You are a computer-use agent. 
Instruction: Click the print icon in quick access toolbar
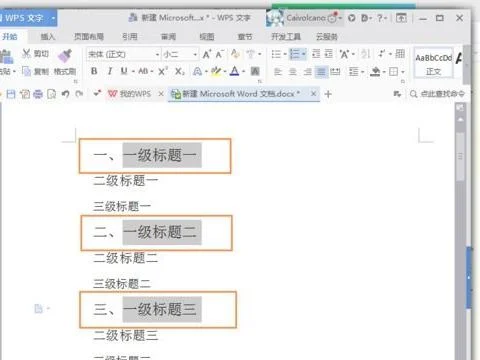(x=38, y=94)
